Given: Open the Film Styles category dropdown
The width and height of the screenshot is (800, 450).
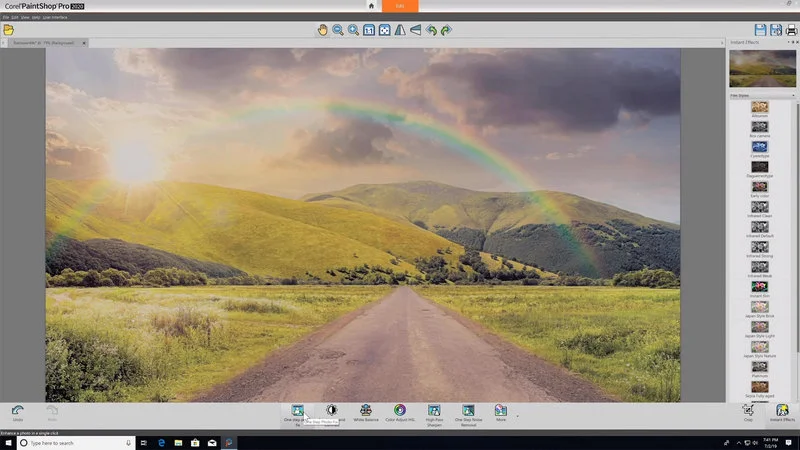Looking at the screenshot, I should tap(761, 95).
